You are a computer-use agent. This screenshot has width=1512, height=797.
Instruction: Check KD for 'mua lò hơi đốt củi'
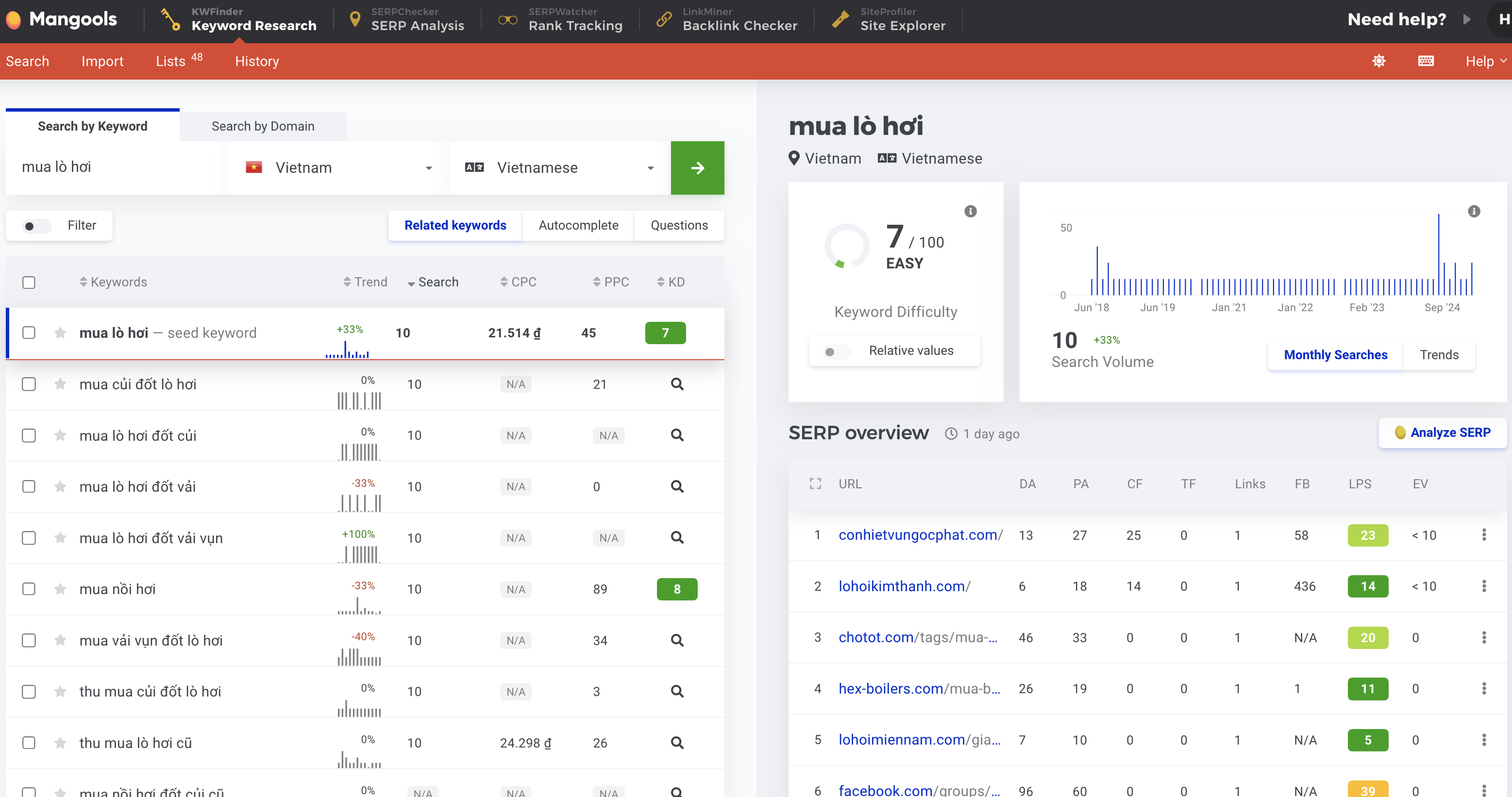coord(677,435)
